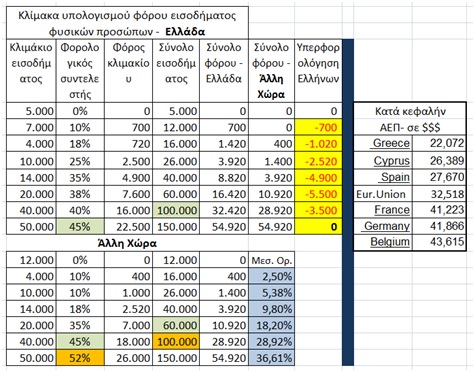Viewport: 475px width, 372px height.
Task: Select the 43,615 Belgium GDP value
Action: pyautogui.click(x=439, y=242)
